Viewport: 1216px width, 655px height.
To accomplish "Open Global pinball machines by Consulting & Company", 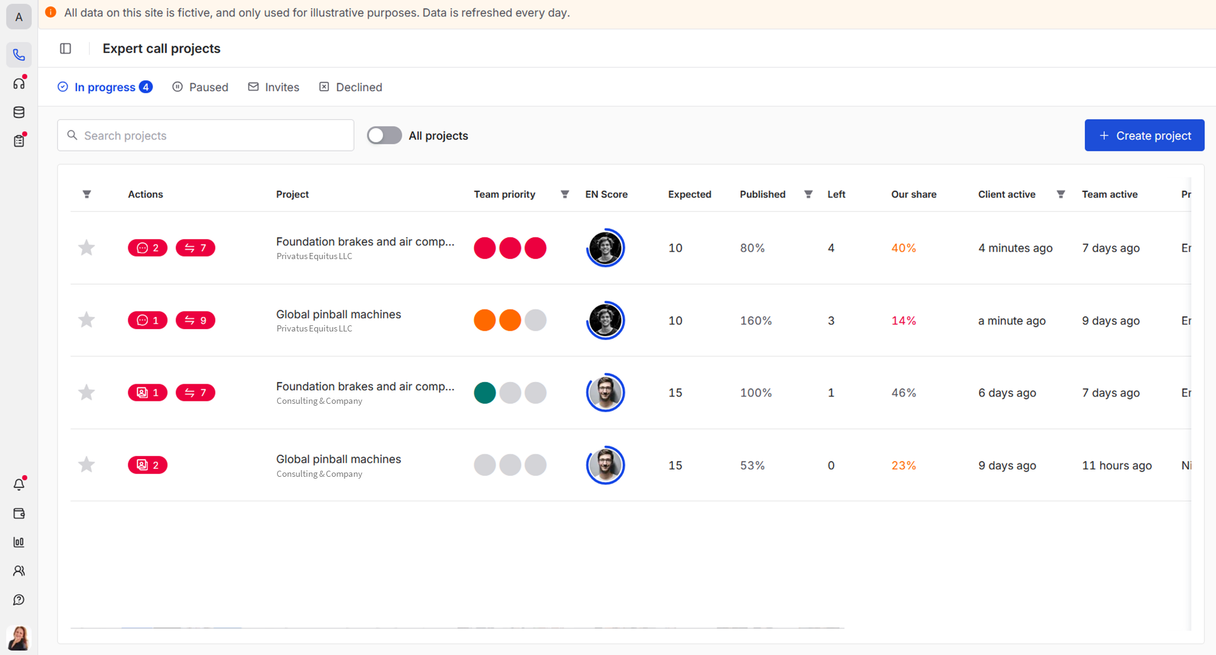I will [338, 459].
